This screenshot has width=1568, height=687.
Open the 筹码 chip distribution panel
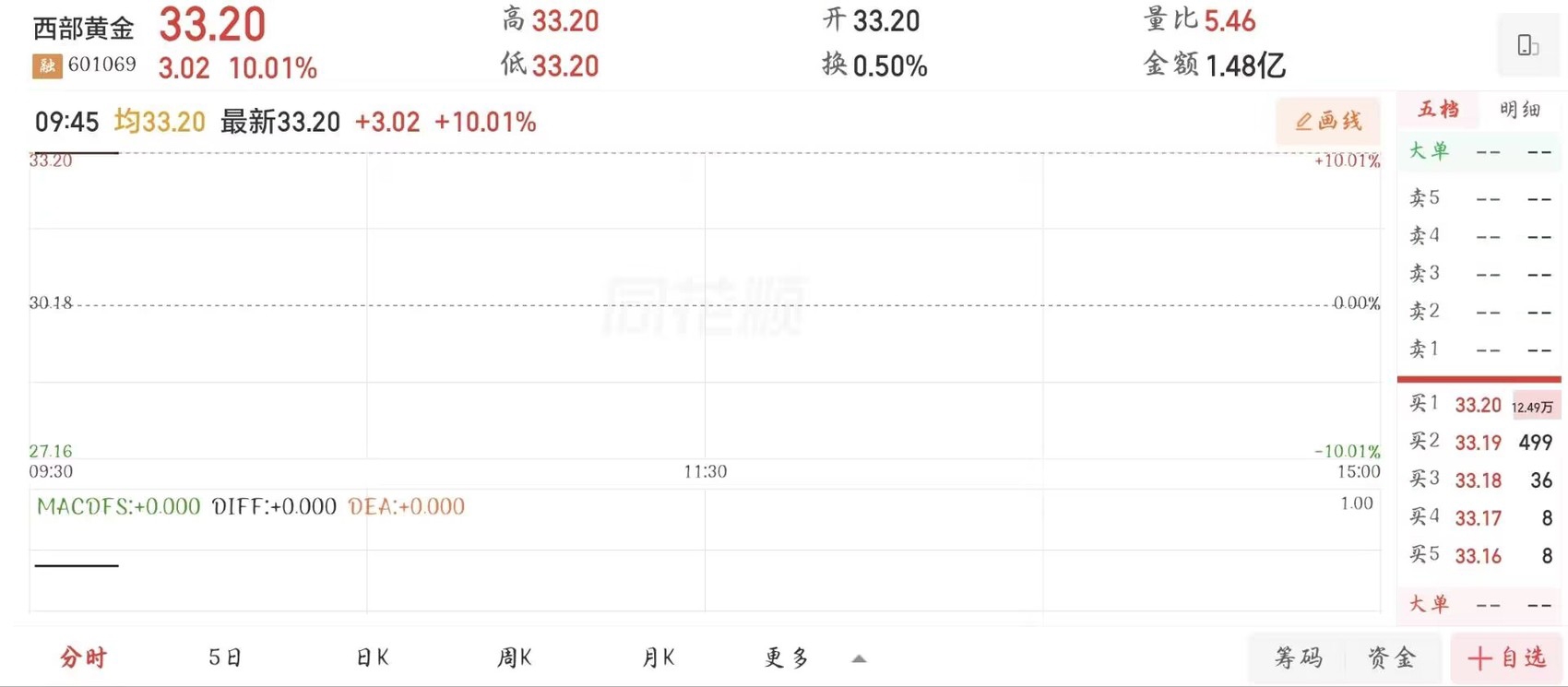(1299, 657)
